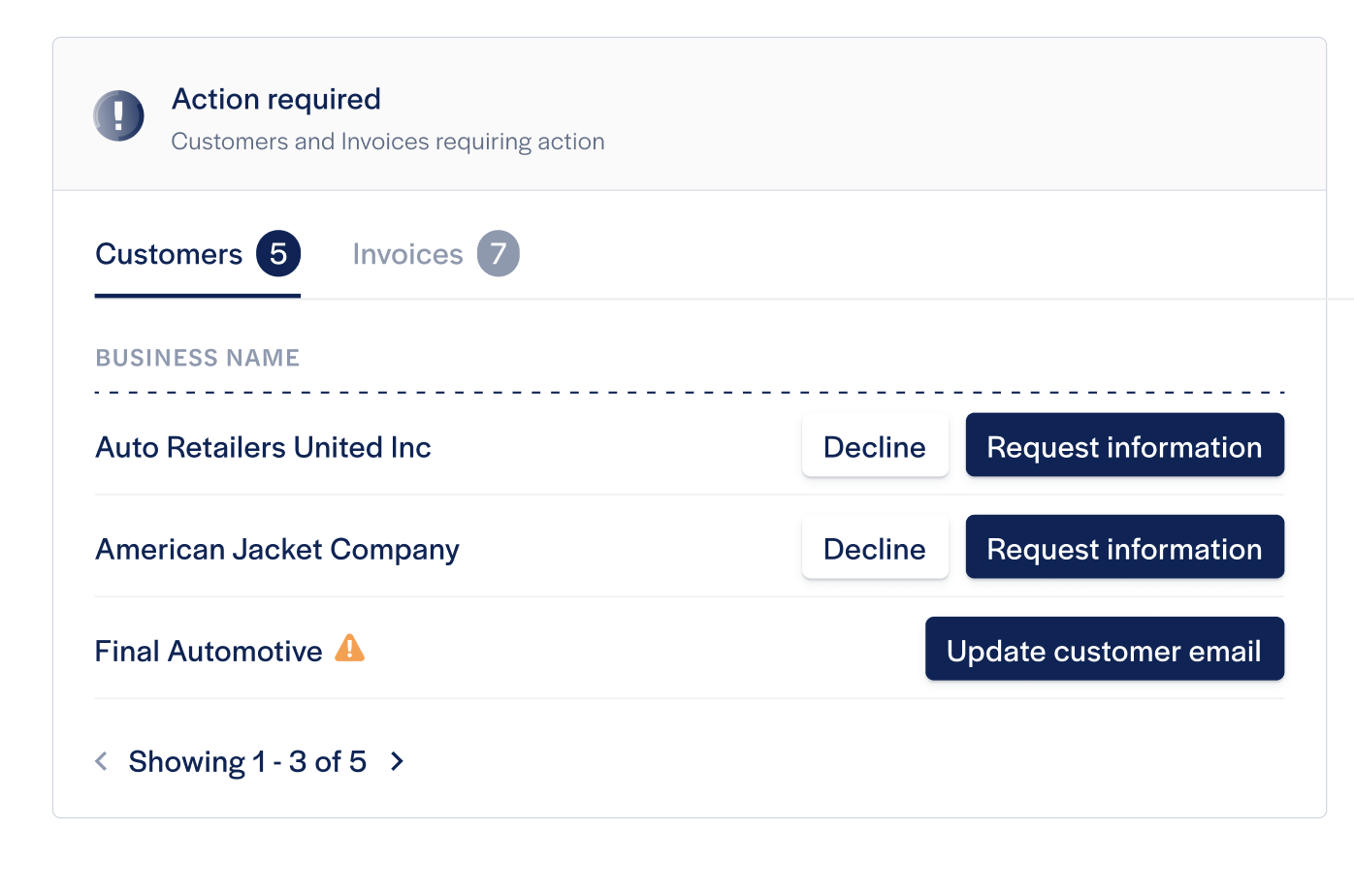Select the Final Automotive business name
1354x896 pixels.
209,651
